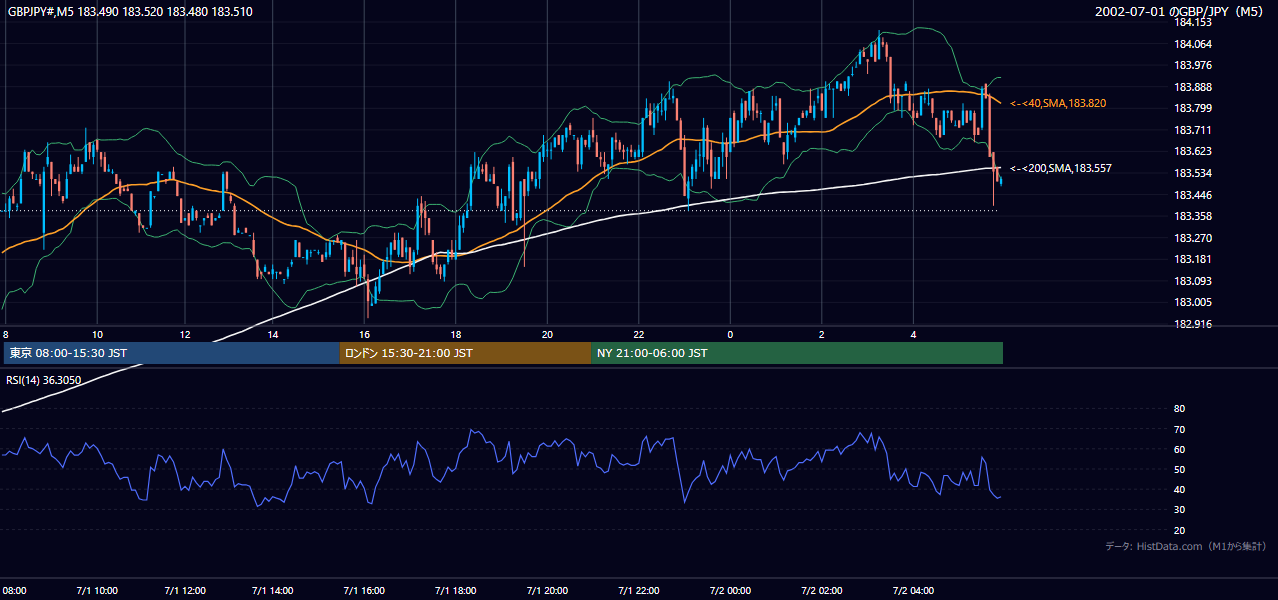Select the 7/2 02:00 bottom time label
This screenshot has width=1278, height=600.
tap(822, 591)
